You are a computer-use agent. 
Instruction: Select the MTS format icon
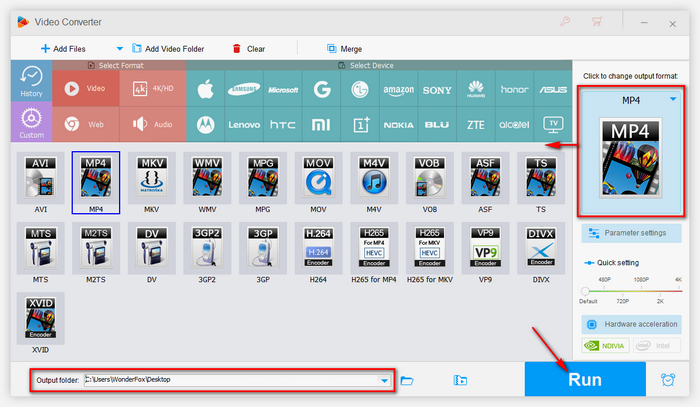tap(41, 248)
